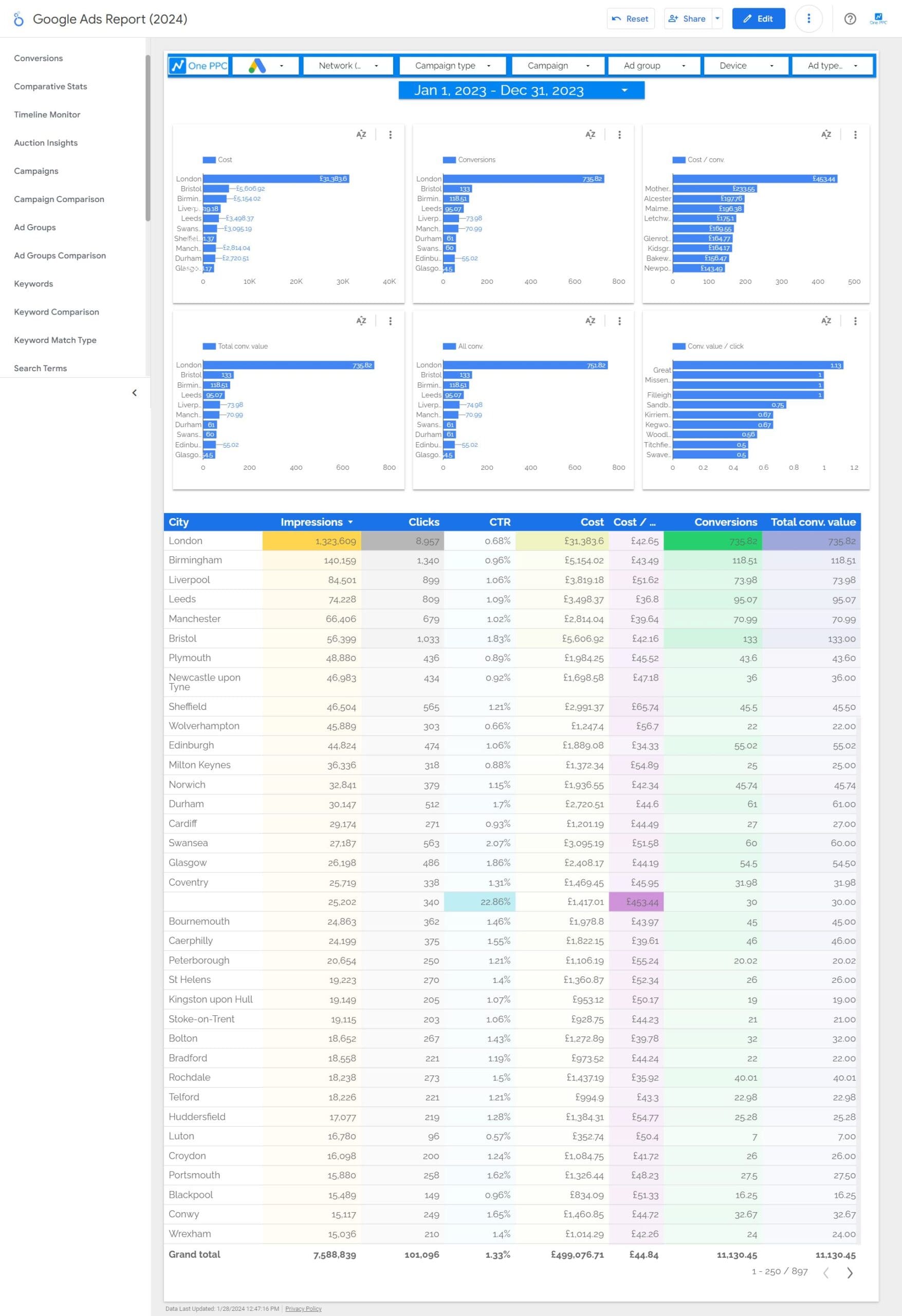Screen dimensions: 902x1316
Task: Open the Ad type filter dropdown
Action: [x=832, y=66]
